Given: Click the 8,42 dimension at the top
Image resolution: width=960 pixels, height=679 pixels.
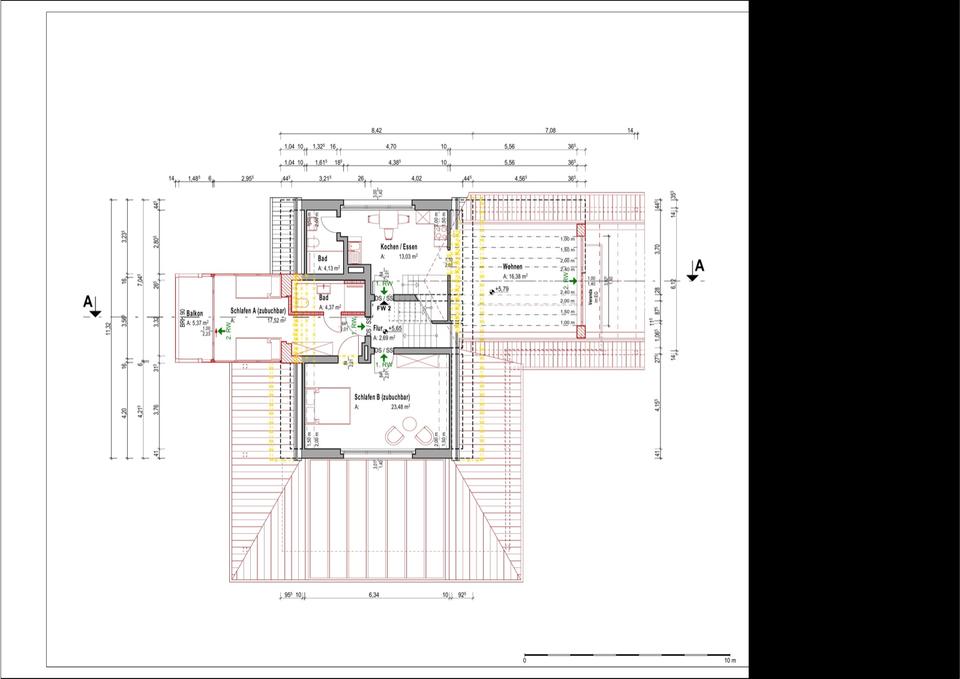Looking at the screenshot, I should (x=376, y=131).
